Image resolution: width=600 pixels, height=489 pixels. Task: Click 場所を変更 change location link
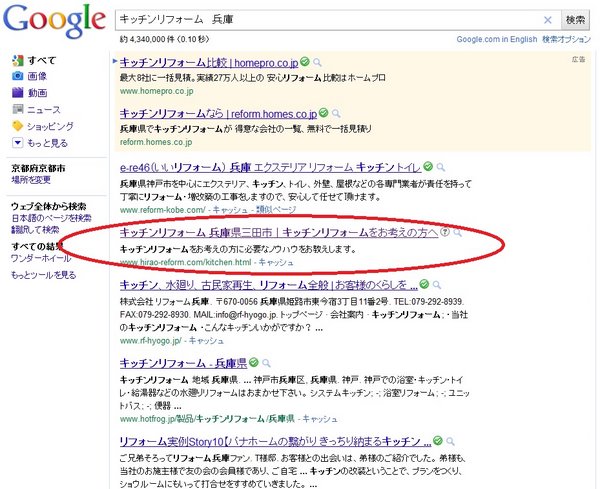31,179
